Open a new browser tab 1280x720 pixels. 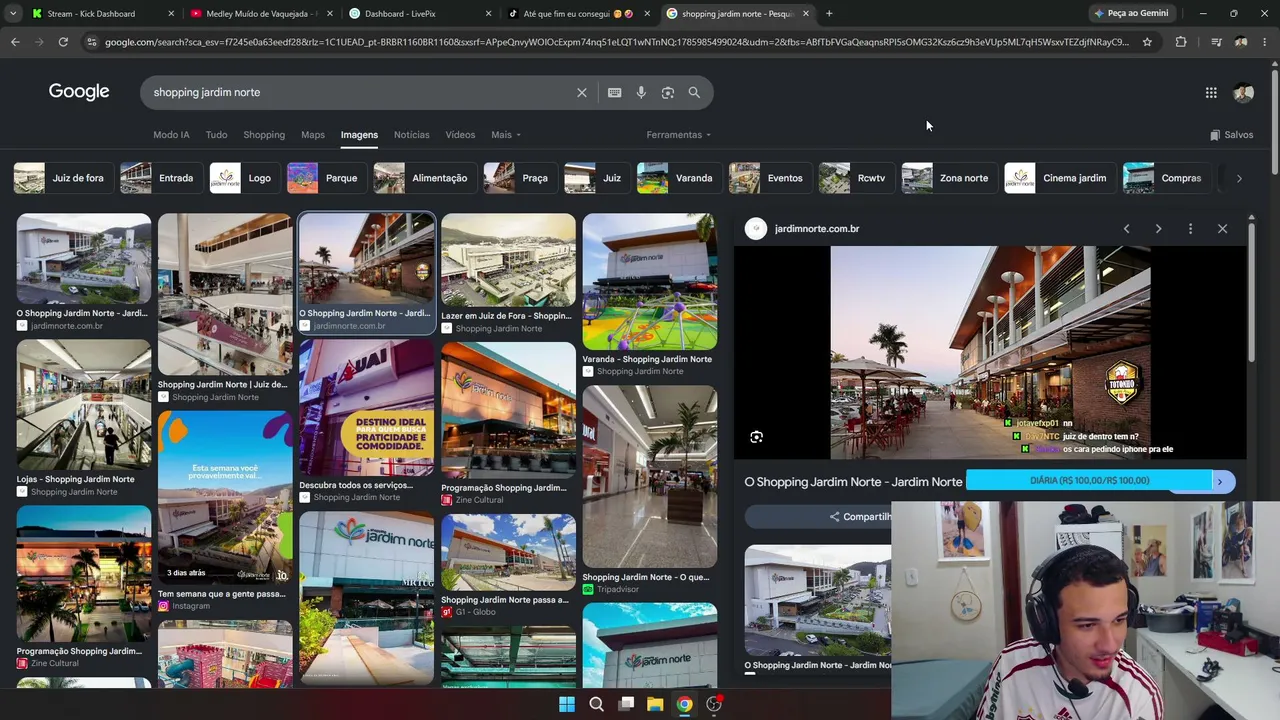pos(829,14)
